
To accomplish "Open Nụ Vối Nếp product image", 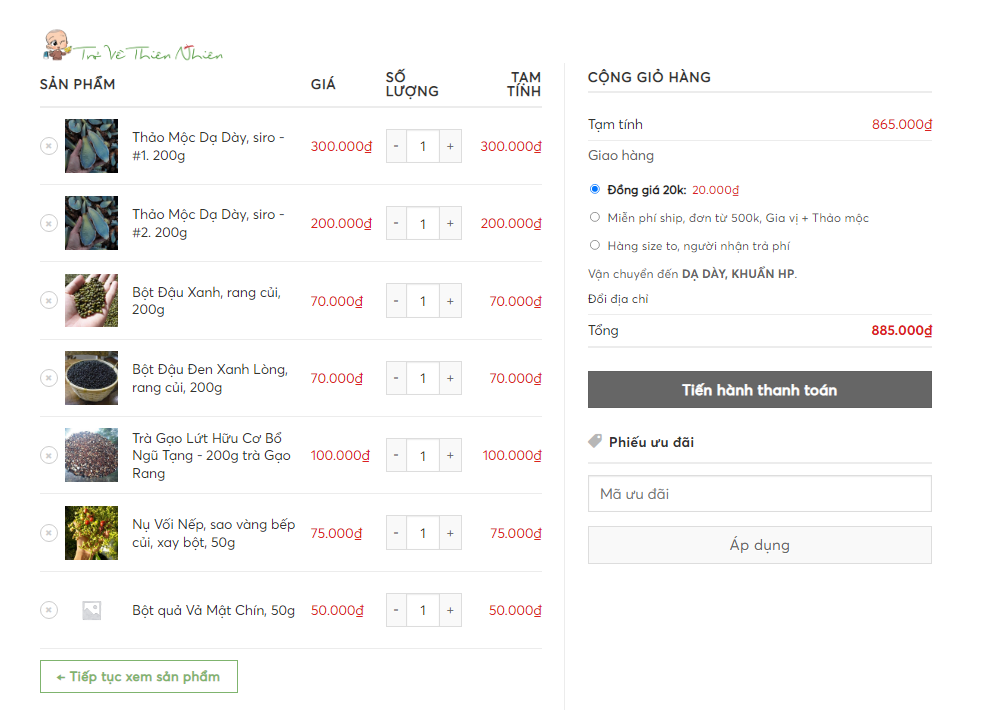I will click(91, 533).
